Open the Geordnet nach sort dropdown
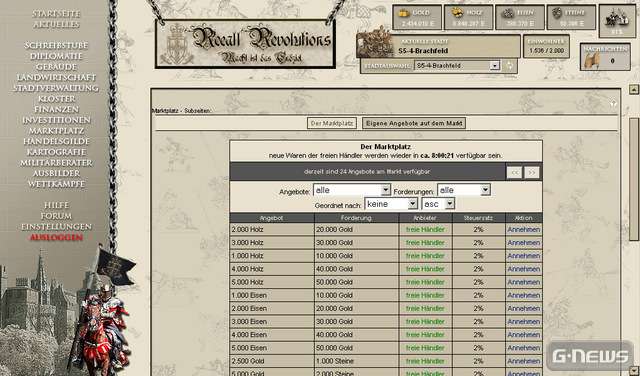 pyautogui.click(x=391, y=204)
